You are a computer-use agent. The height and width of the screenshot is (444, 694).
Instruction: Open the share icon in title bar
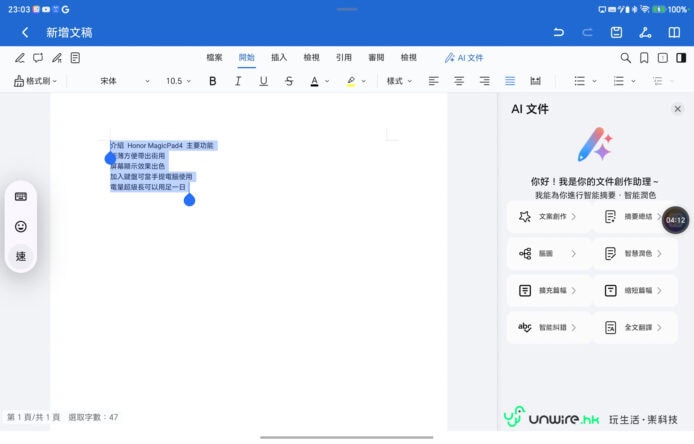coord(645,32)
